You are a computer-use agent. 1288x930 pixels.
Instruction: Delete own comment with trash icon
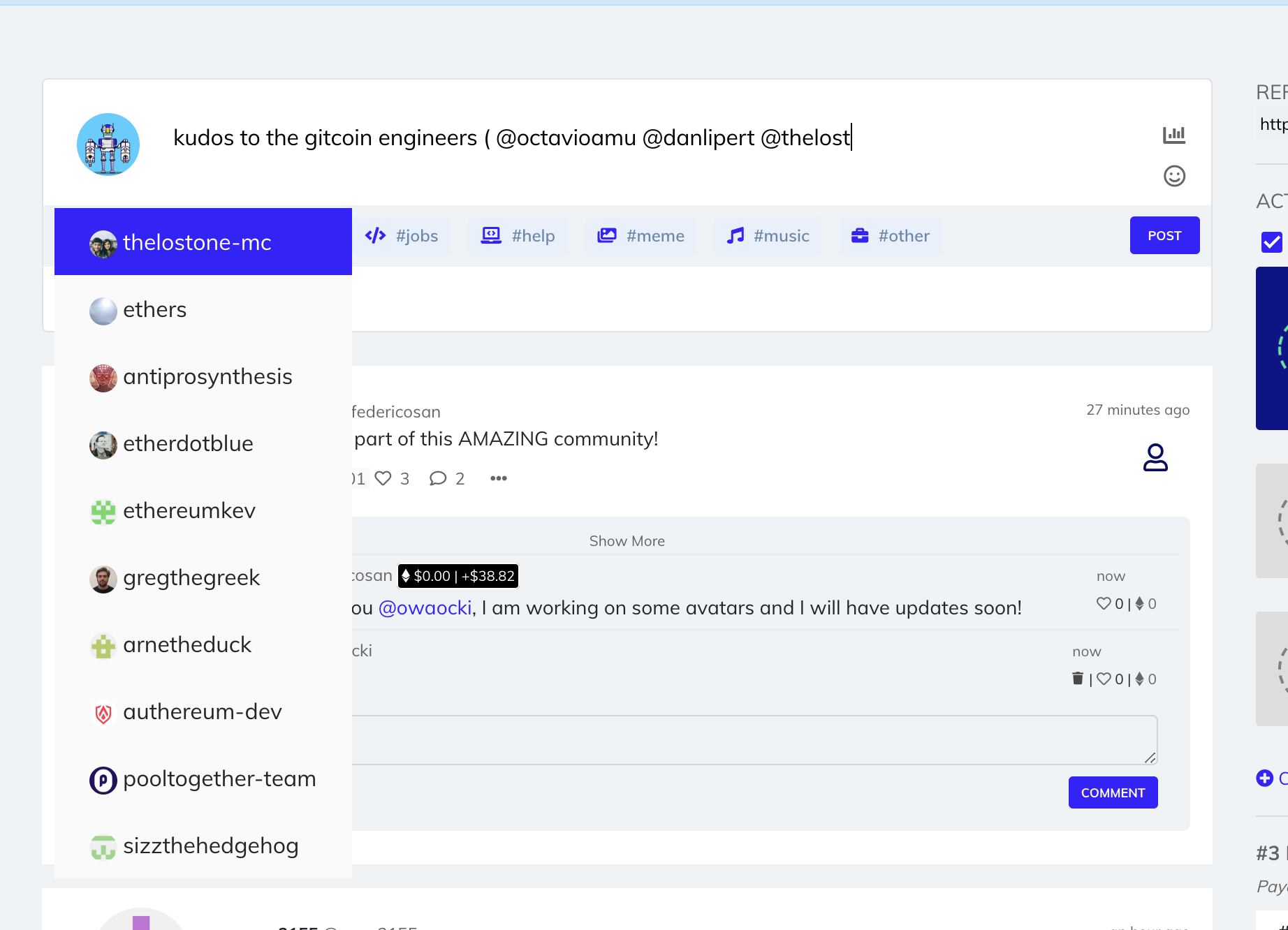pos(1078,678)
